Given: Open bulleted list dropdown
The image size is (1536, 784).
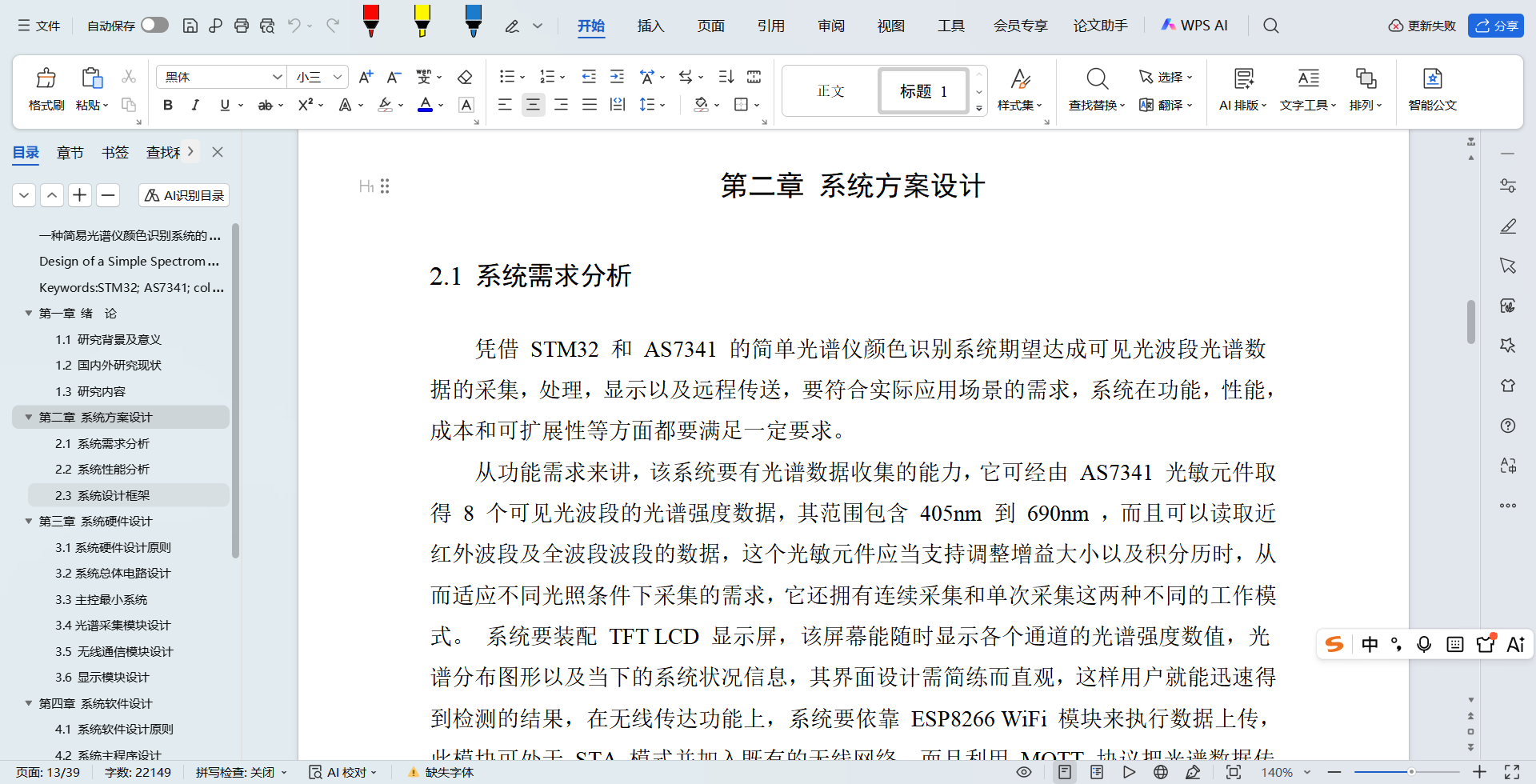Looking at the screenshot, I should pyautogui.click(x=522, y=78).
